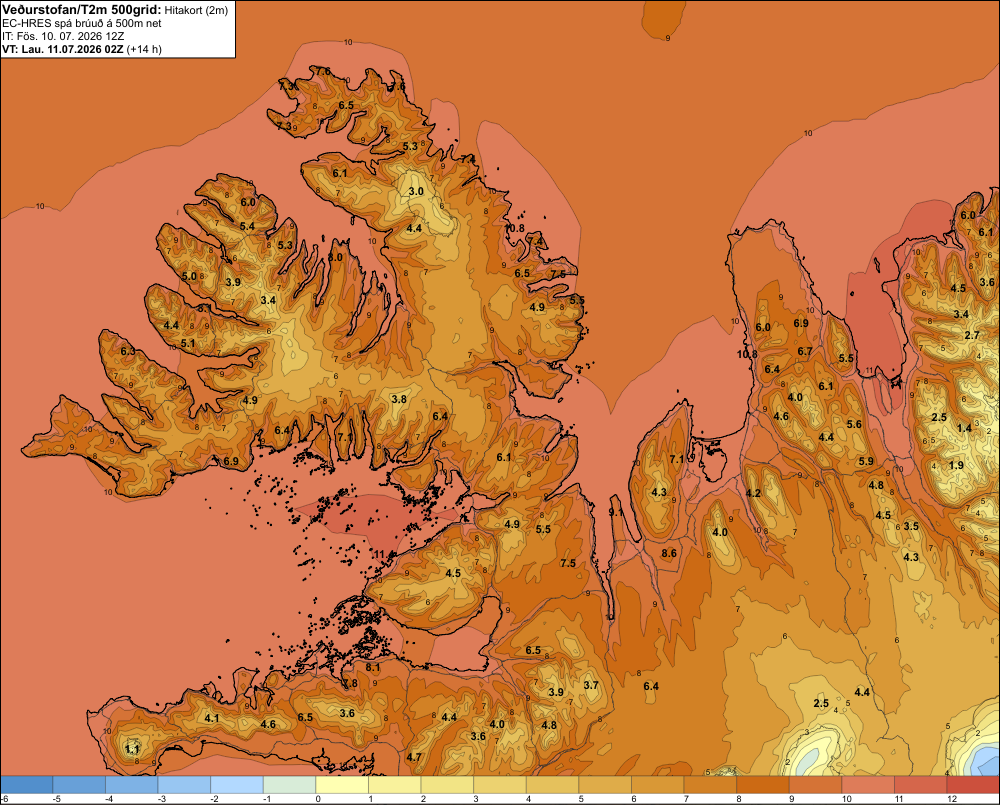
Task: Click the 2.7 temperature label
Action: tap(972, 336)
